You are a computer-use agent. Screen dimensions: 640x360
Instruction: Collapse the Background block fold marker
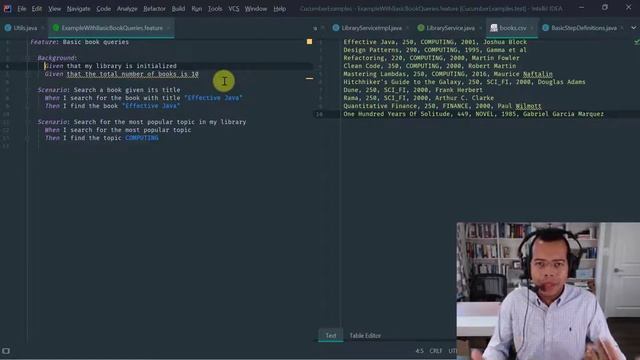click(x=27, y=58)
